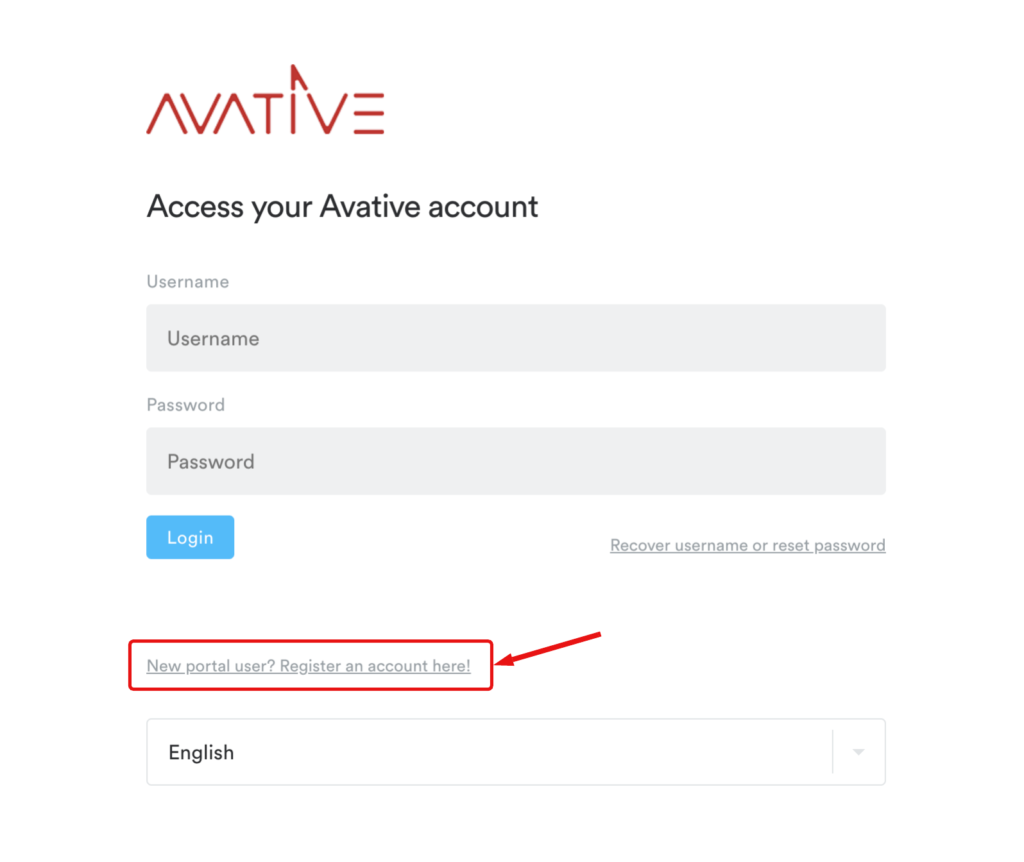Click the Access your Avative account heading
The height and width of the screenshot is (862, 1024).
tap(342, 206)
